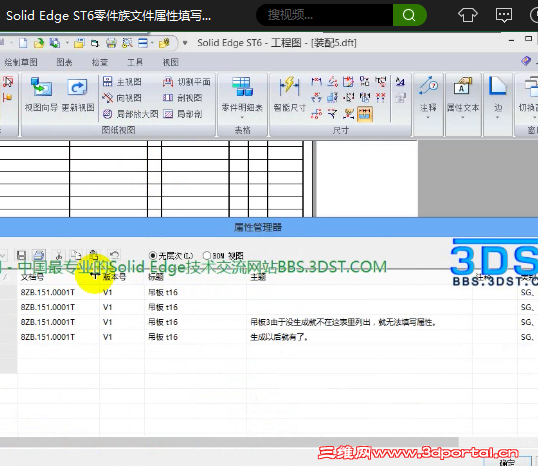Open the 绘制草图 ribbon tab

pyautogui.click(x=21, y=62)
